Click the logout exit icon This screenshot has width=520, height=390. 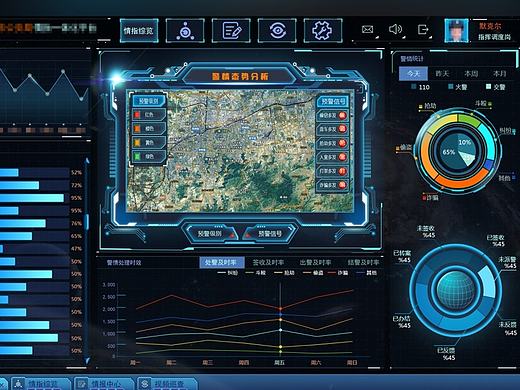(x=423, y=29)
